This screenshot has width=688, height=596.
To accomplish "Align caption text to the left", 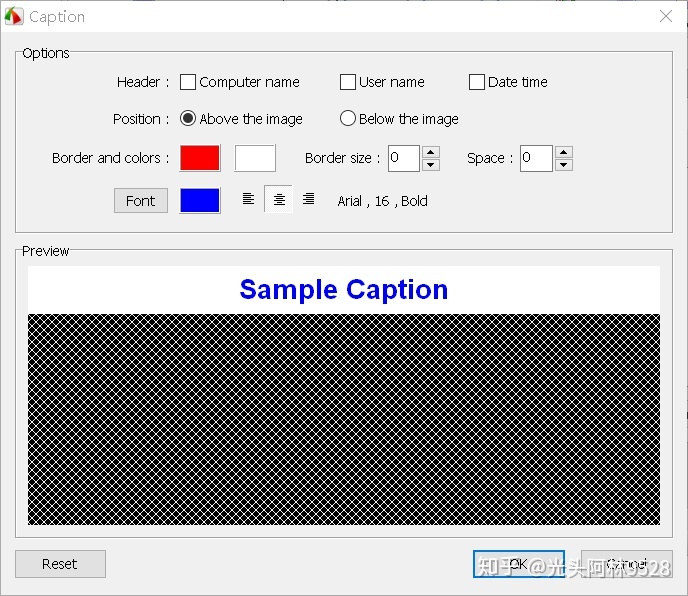I will point(248,199).
